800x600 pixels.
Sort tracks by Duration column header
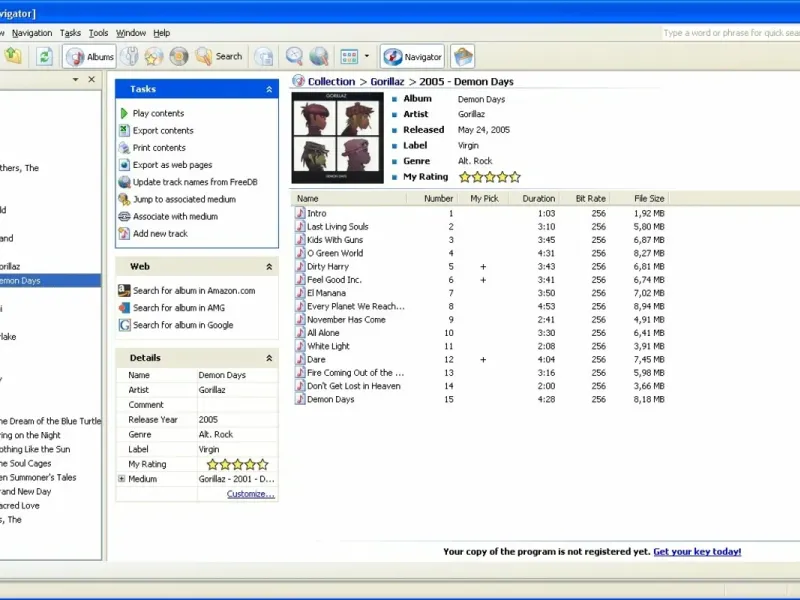(534, 198)
